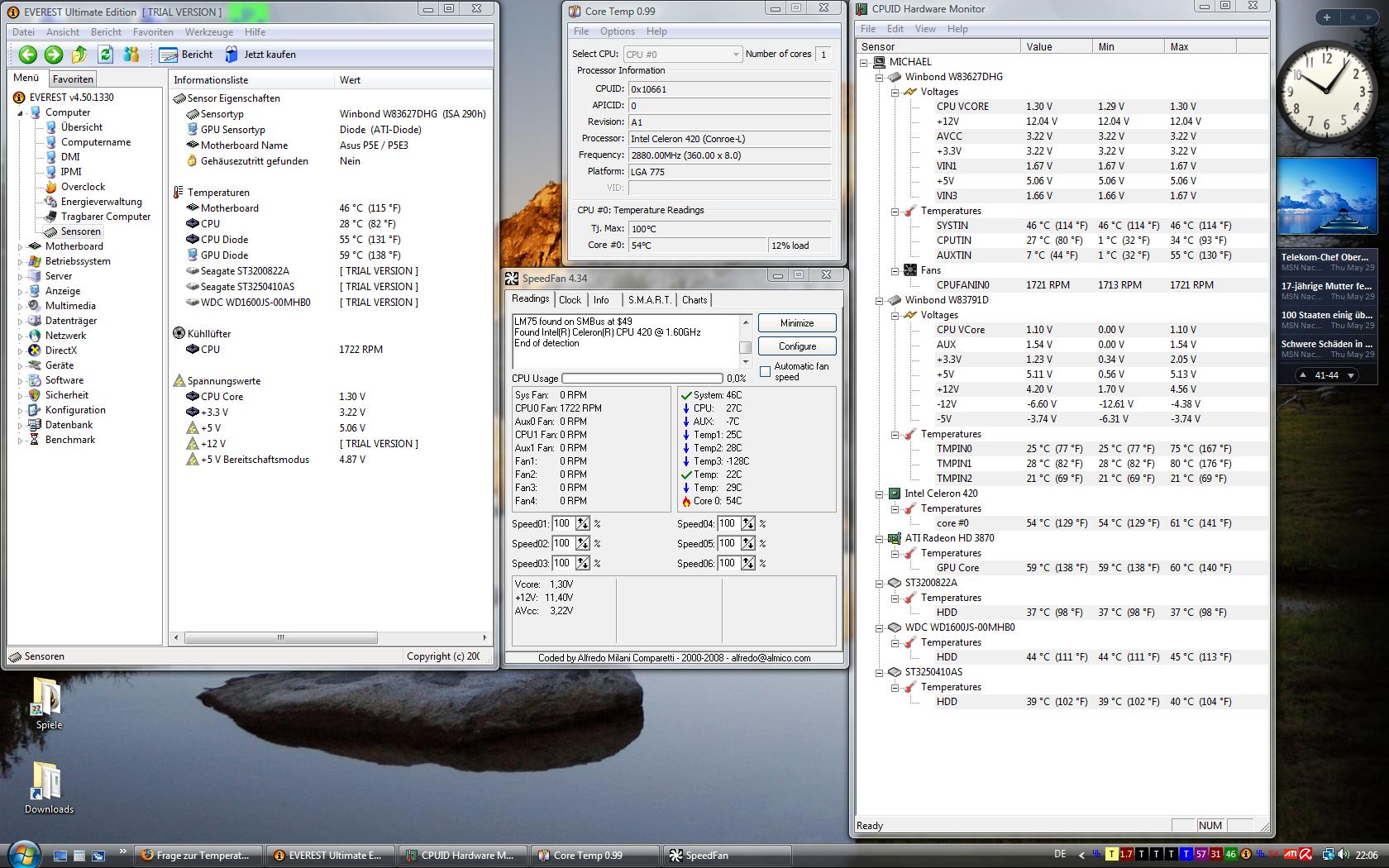
Task: Open the Bericht report button in EVEREST
Action: [186, 55]
